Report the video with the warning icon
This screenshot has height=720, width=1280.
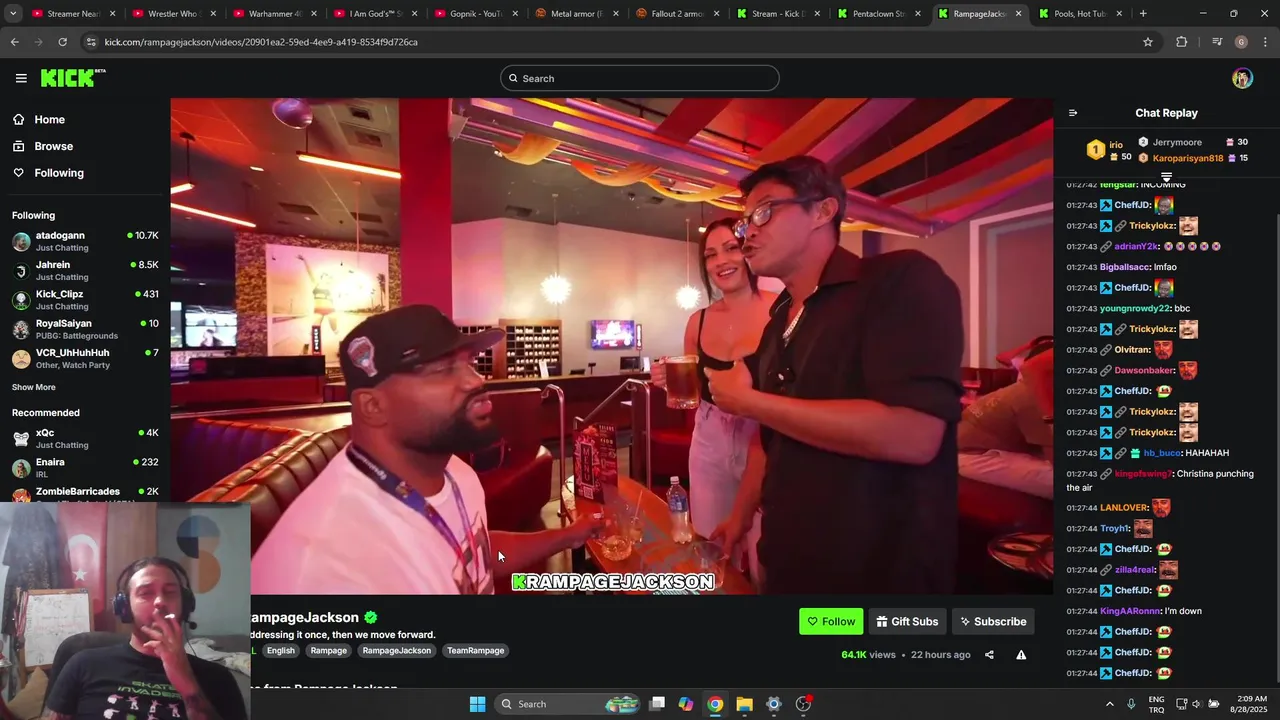pyautogui.click(x=1021, y=655)
